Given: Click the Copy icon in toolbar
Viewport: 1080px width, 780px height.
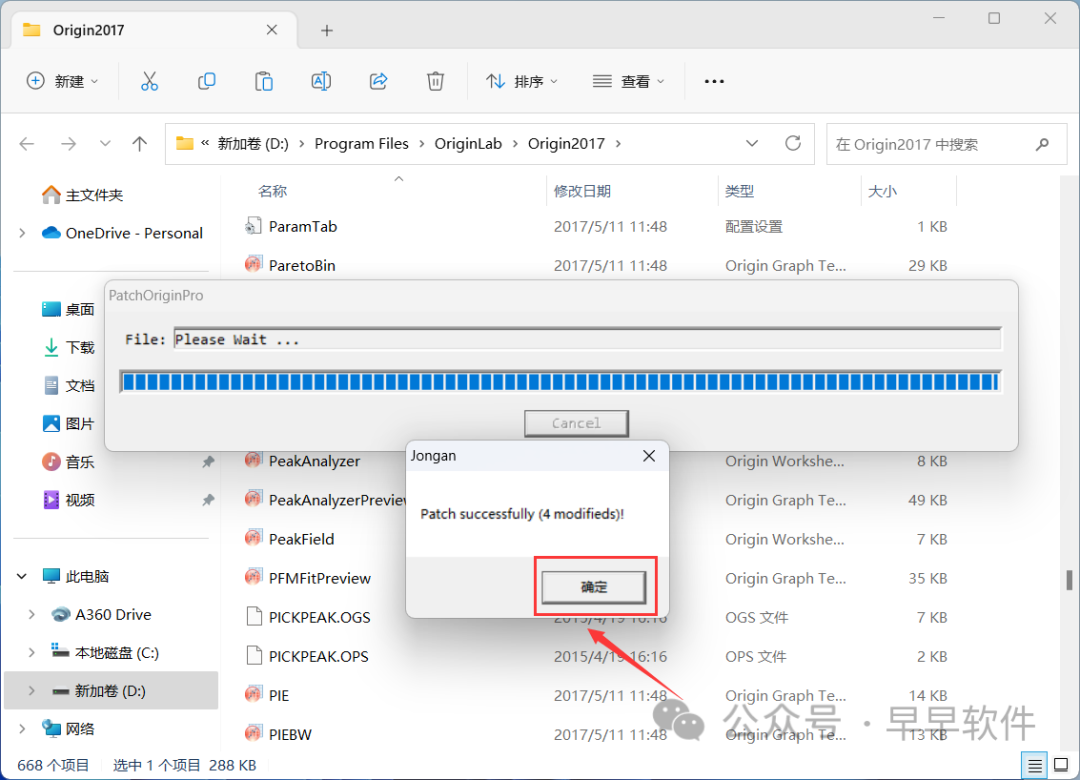Looking at the screenshot, I should (207, 81).
